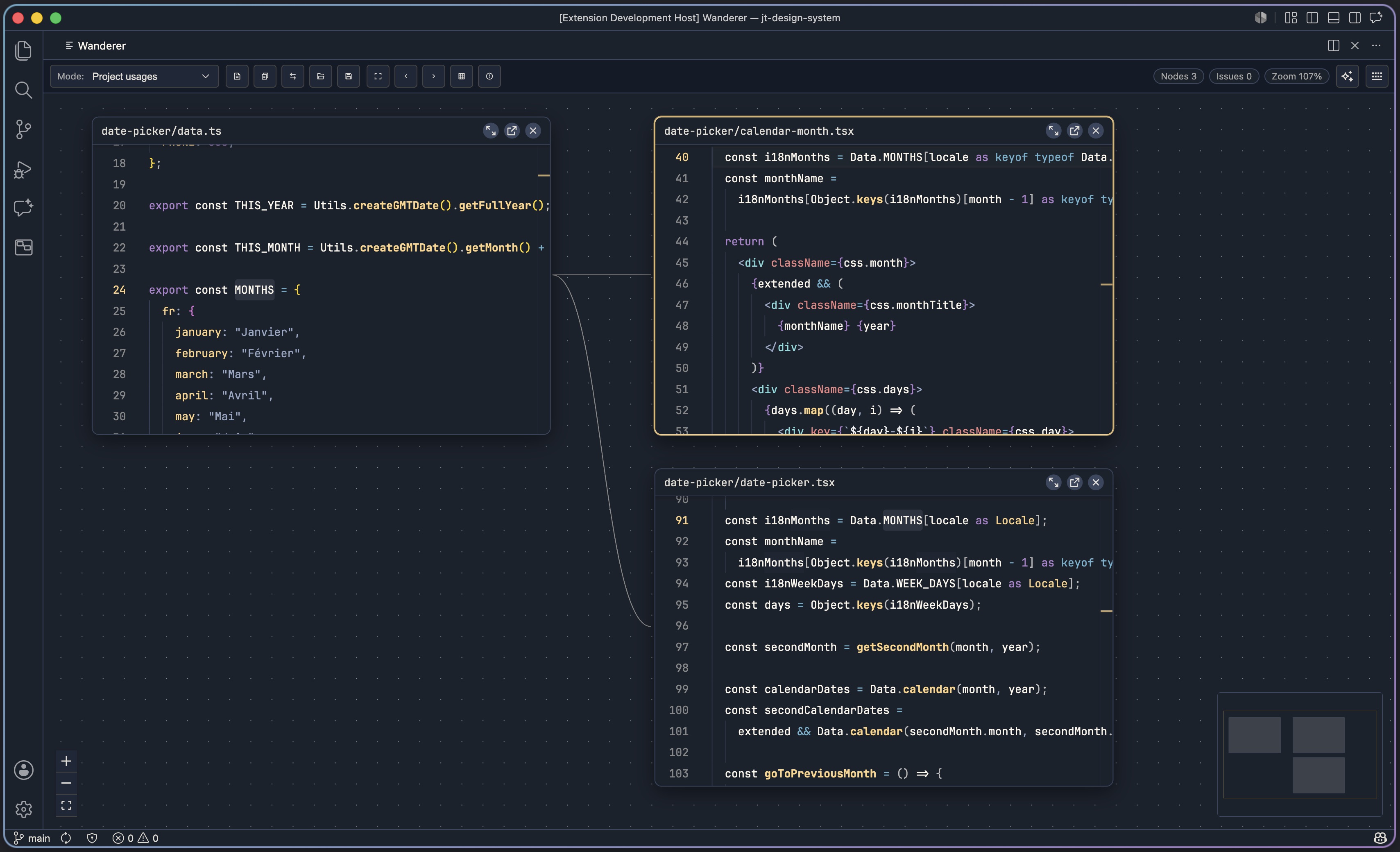Click the Issues 0 badge
The height and width of the screenshot is (852, 1400).
coord(1234,76)
